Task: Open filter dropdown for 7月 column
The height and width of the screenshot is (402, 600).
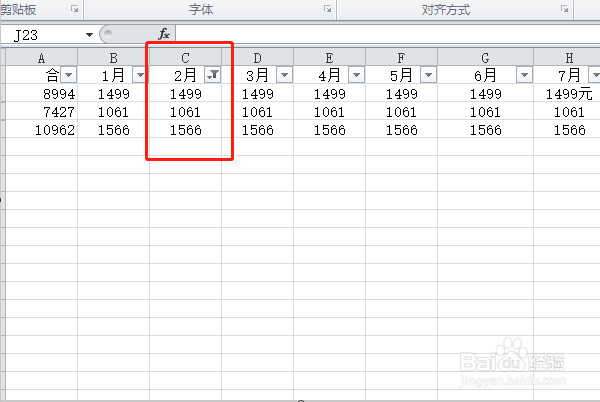Action: click(x=595, y=75)
